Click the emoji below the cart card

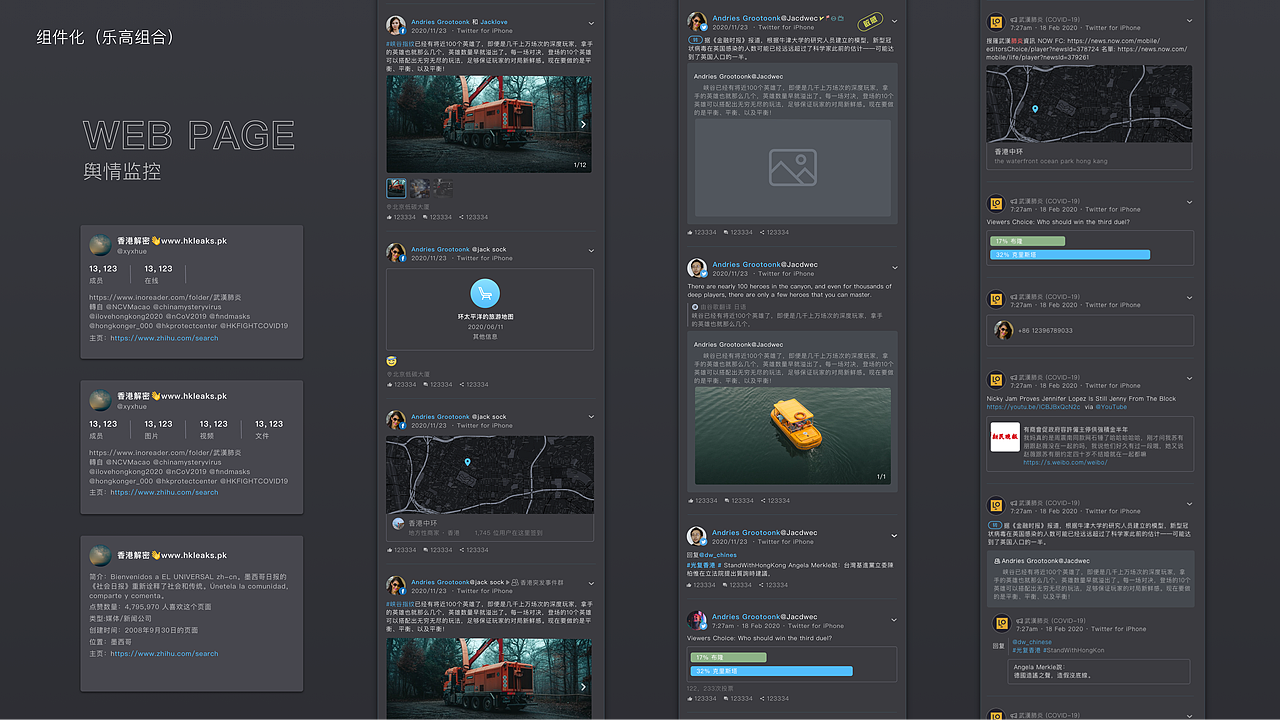[391, 361]
